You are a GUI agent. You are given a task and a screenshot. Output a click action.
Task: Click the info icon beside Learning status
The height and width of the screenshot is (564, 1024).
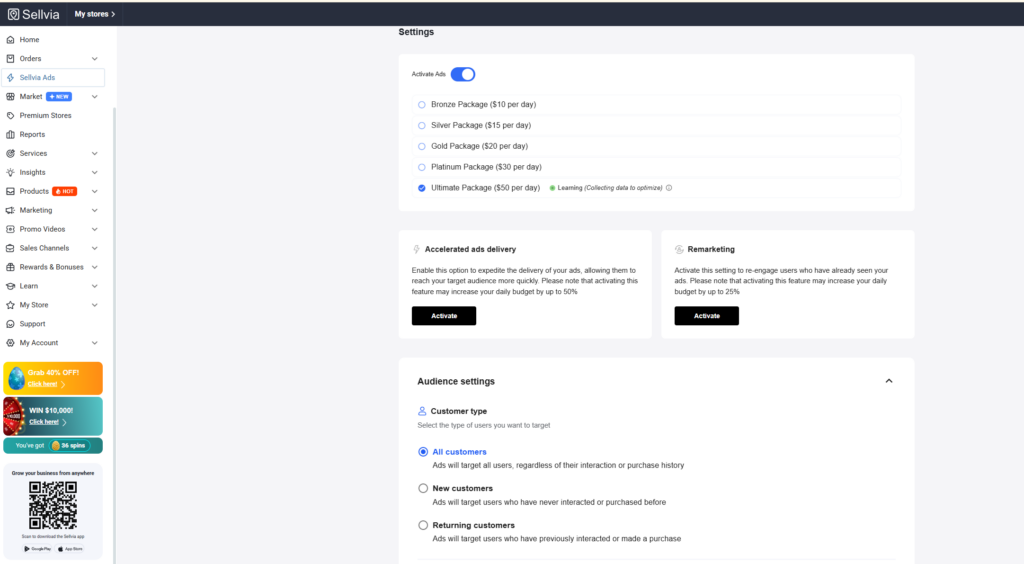pyautogui.click(x=669, y=188)
